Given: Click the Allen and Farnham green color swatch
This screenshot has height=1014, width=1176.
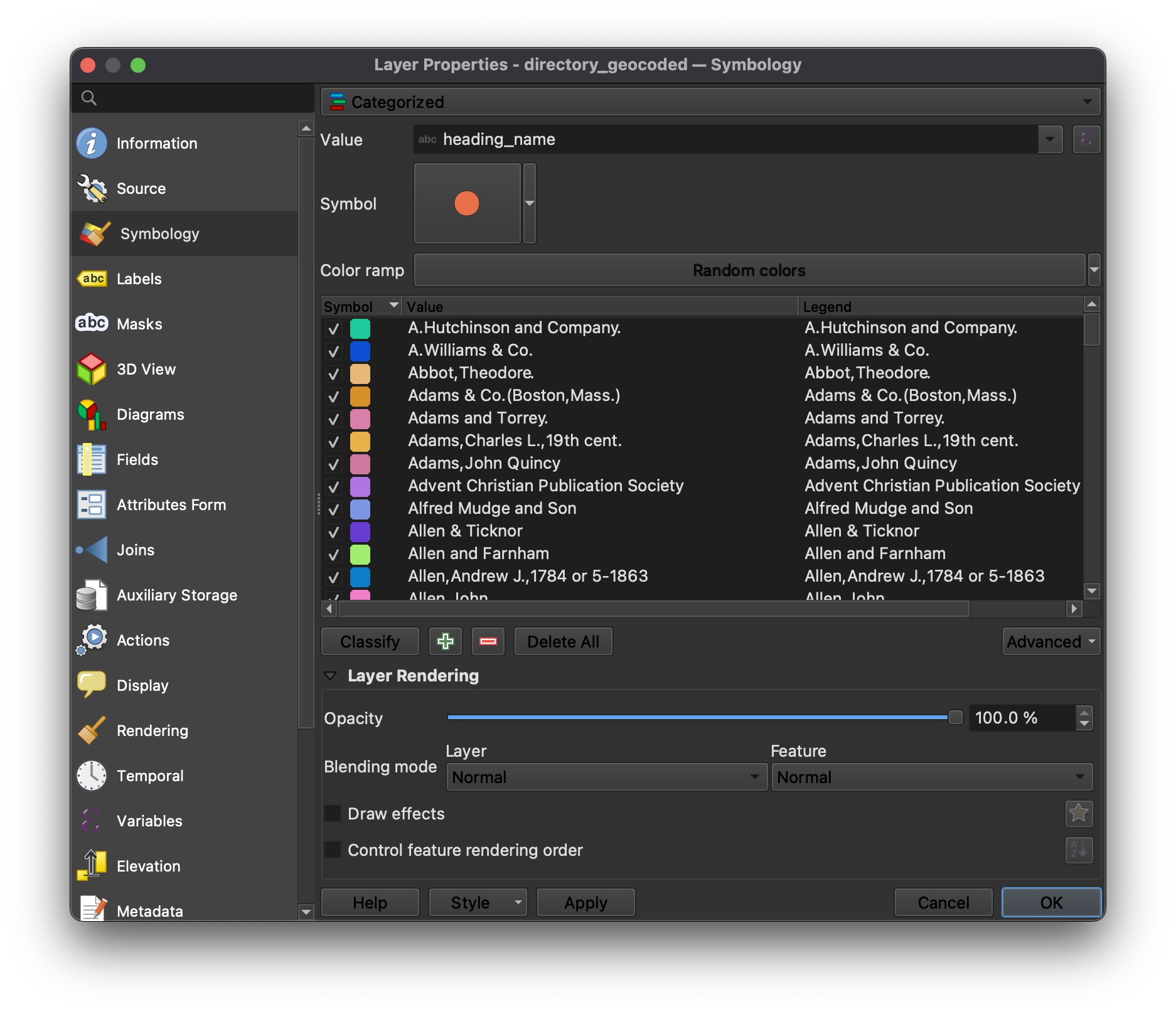Looking at the screenshot, I should (x=360, y=554).
